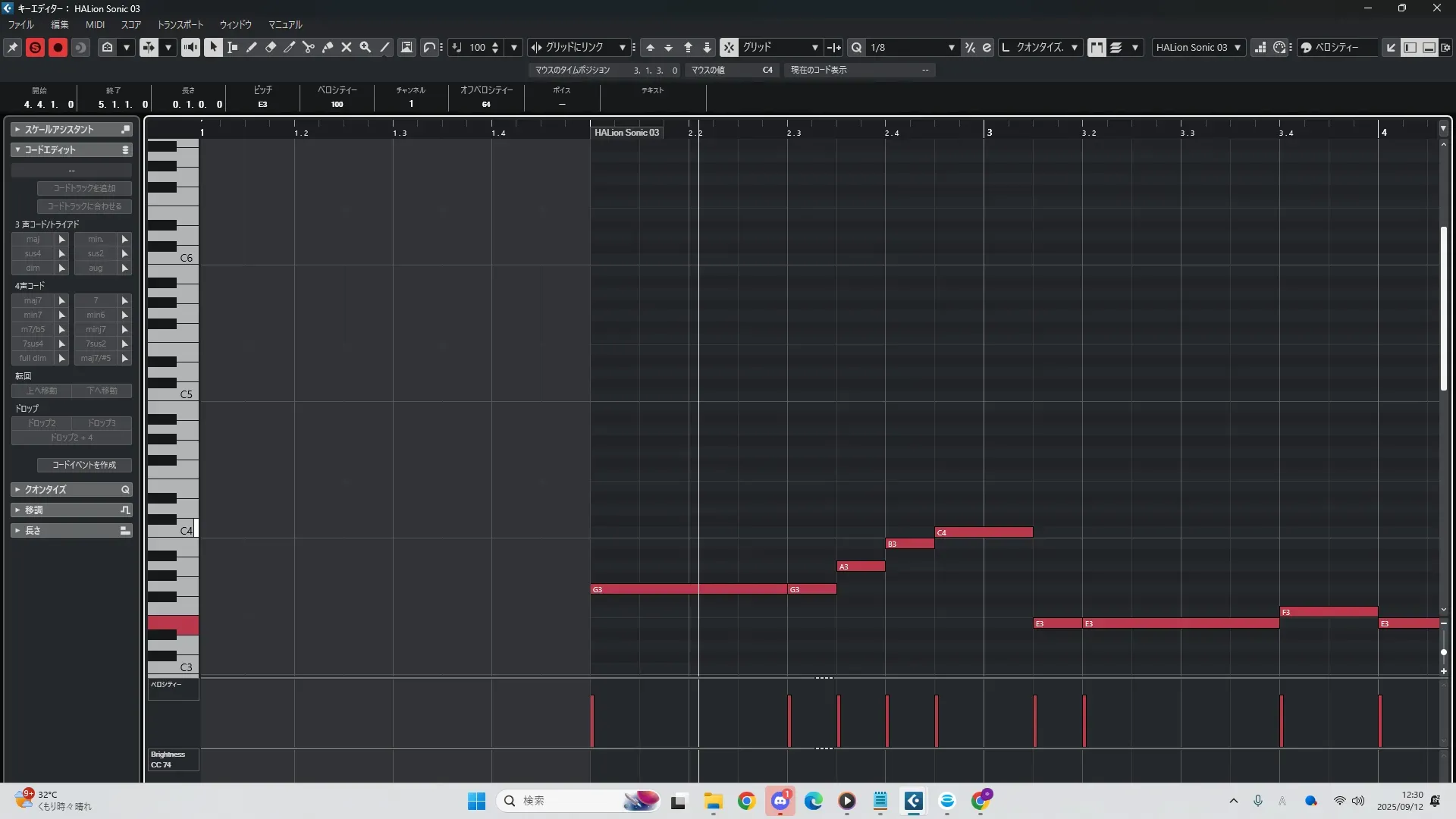Select the Mute X tool
Image resolution: width=1456 pixels, height=819 pixels.
pyautogui.click(x=347, y=47)
